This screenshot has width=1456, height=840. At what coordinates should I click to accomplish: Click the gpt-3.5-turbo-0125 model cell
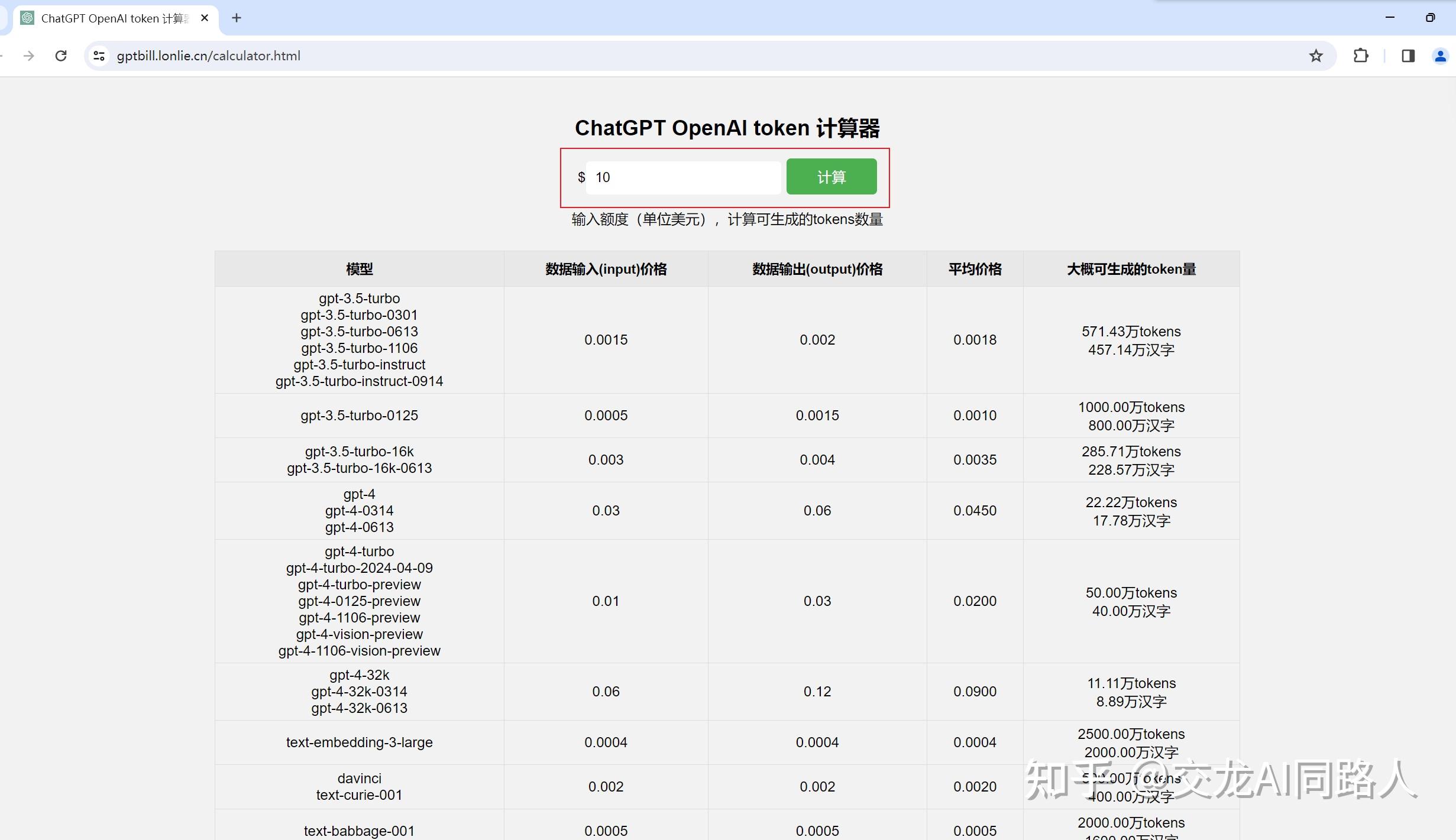click(x=360, y=416)
